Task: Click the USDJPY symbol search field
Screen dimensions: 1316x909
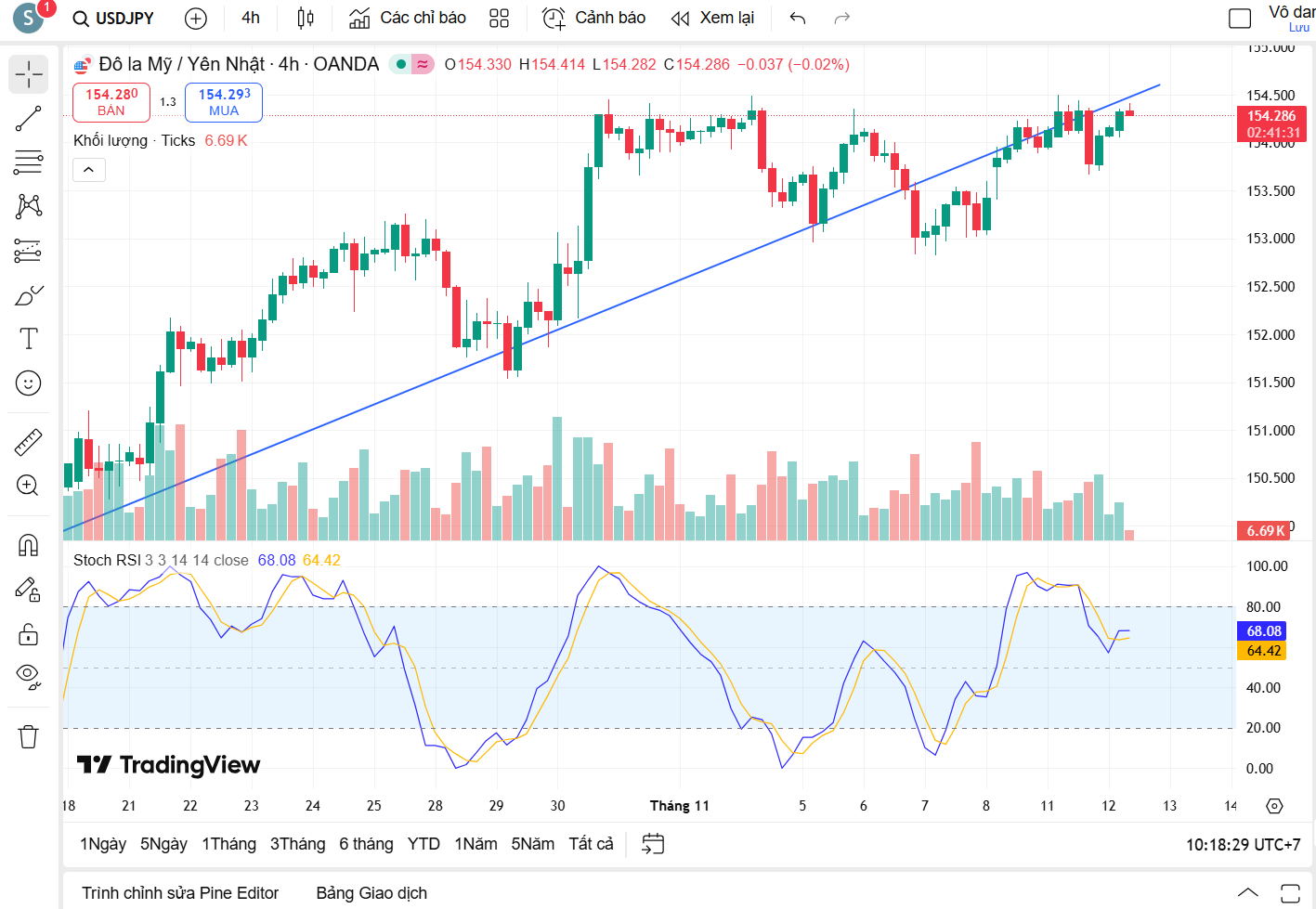Action: point(121,18)
